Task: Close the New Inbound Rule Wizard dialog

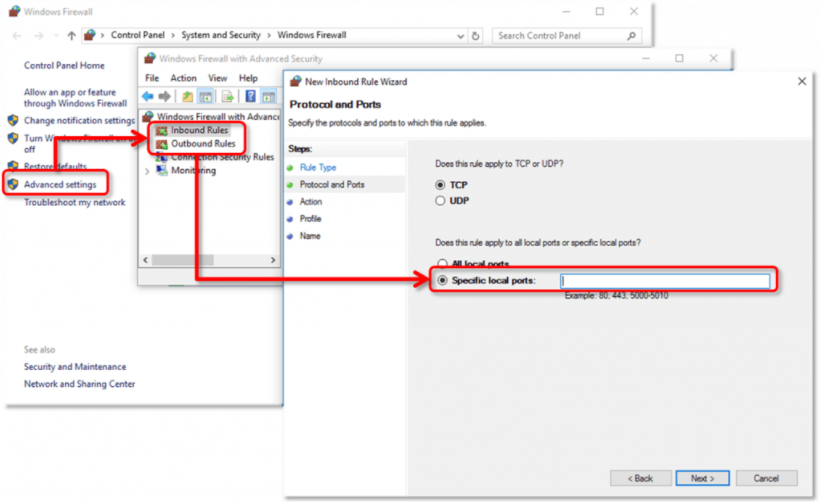Action: tap(802, 81)
